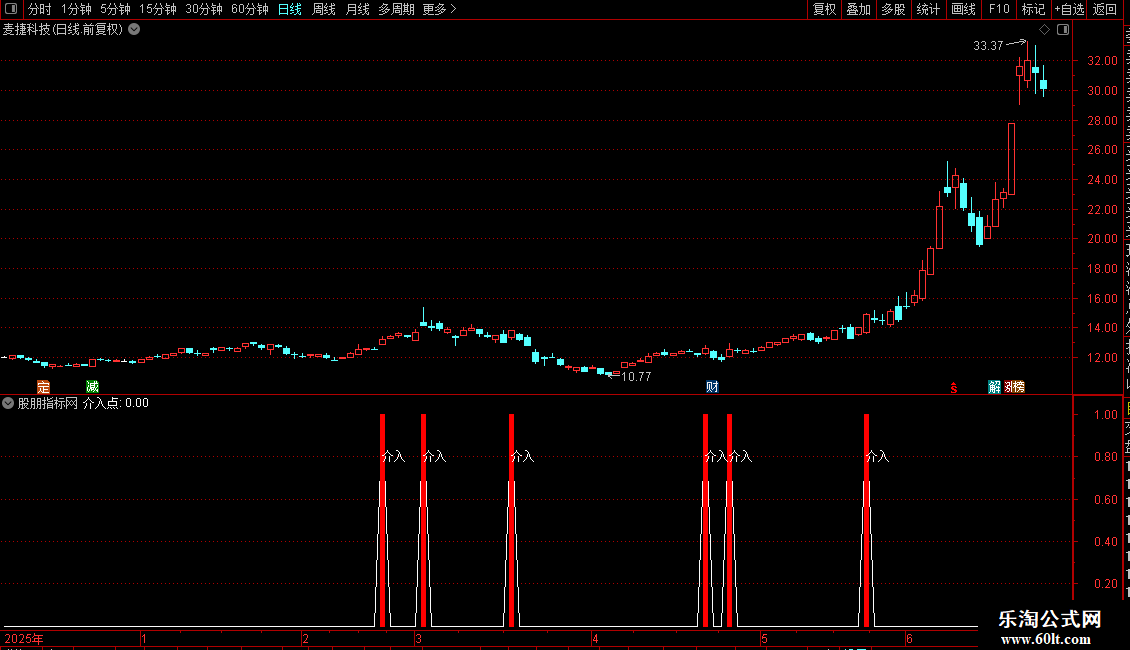
Task: Open the 定 event marker on the chart
Action: [x=43, y=387]
